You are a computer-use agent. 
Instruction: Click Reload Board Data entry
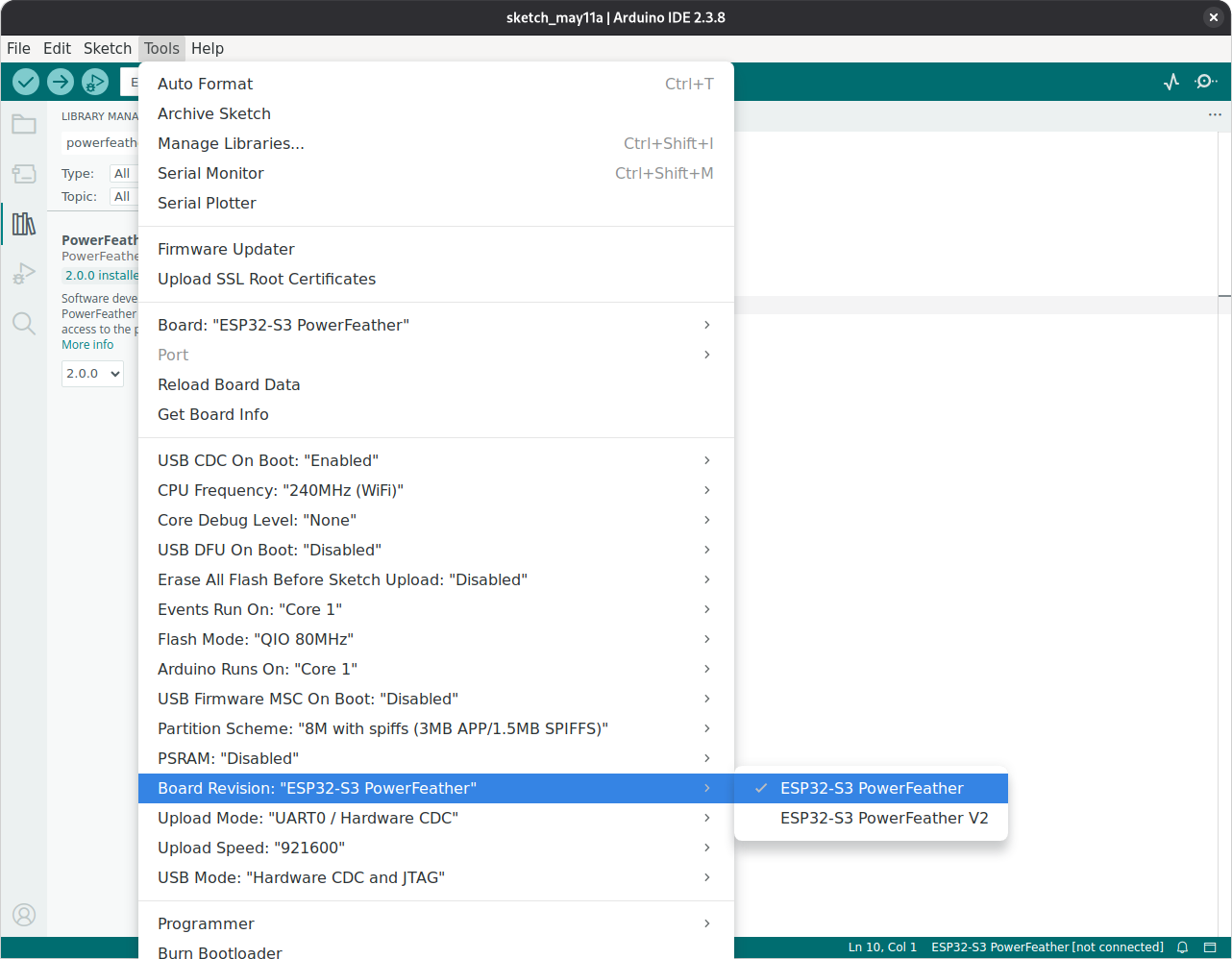[436, 384]
